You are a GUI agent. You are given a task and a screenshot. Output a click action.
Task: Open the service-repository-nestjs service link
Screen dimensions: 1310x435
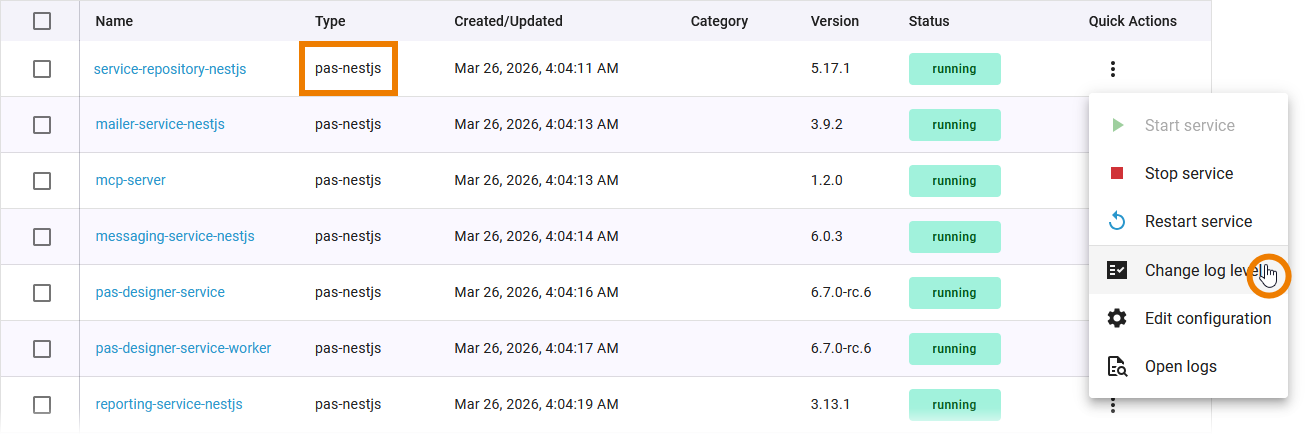(170, 69)
